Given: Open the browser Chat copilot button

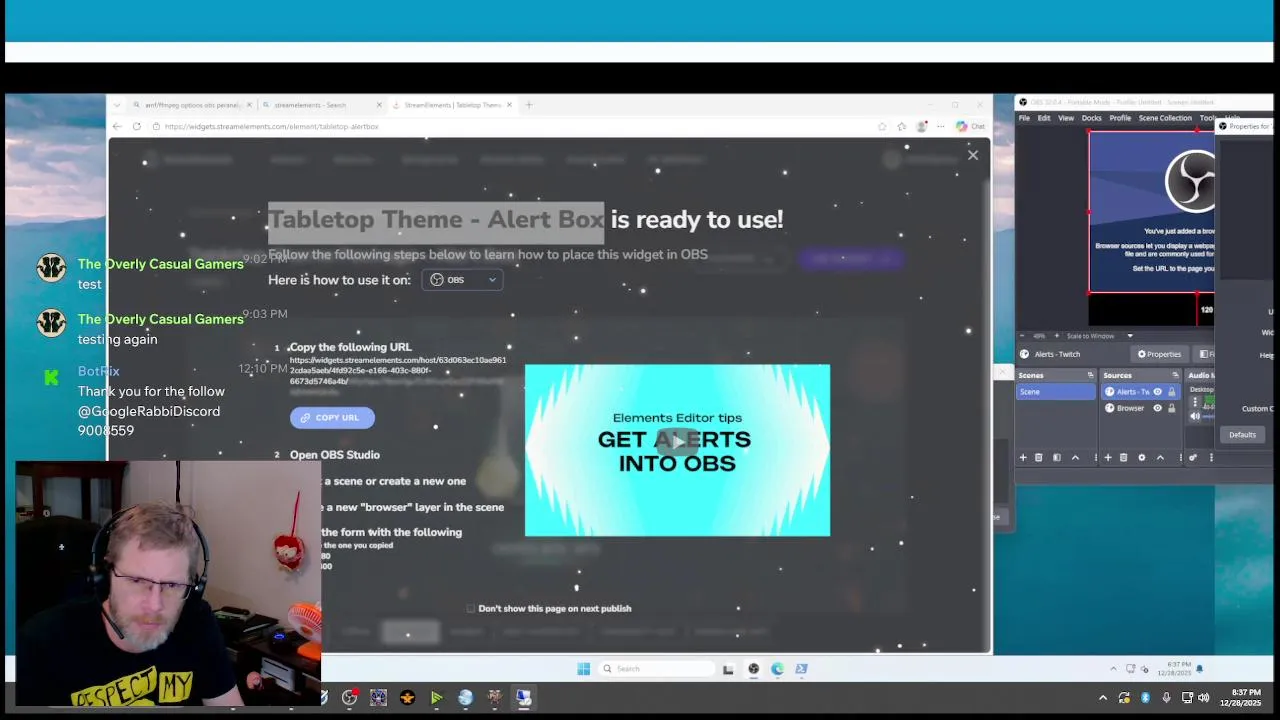Looking at the screenshot, I should [970, 127].
